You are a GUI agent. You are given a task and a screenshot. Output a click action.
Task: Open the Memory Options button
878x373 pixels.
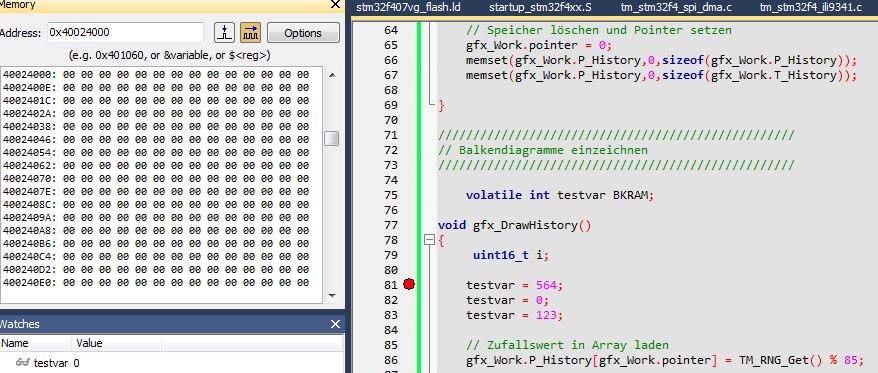click(x=303, y=32)
